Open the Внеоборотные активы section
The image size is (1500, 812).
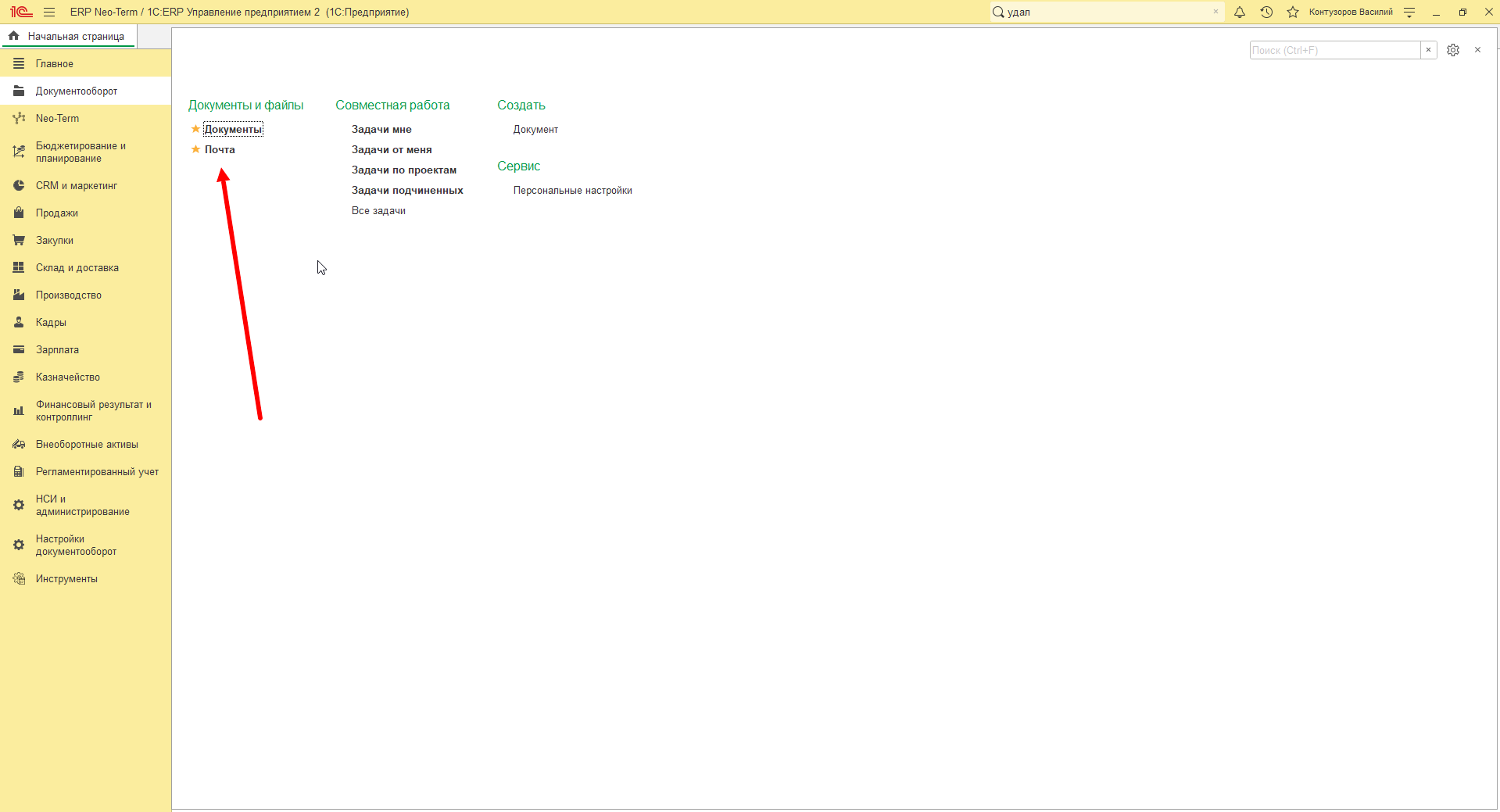[85, 444]
